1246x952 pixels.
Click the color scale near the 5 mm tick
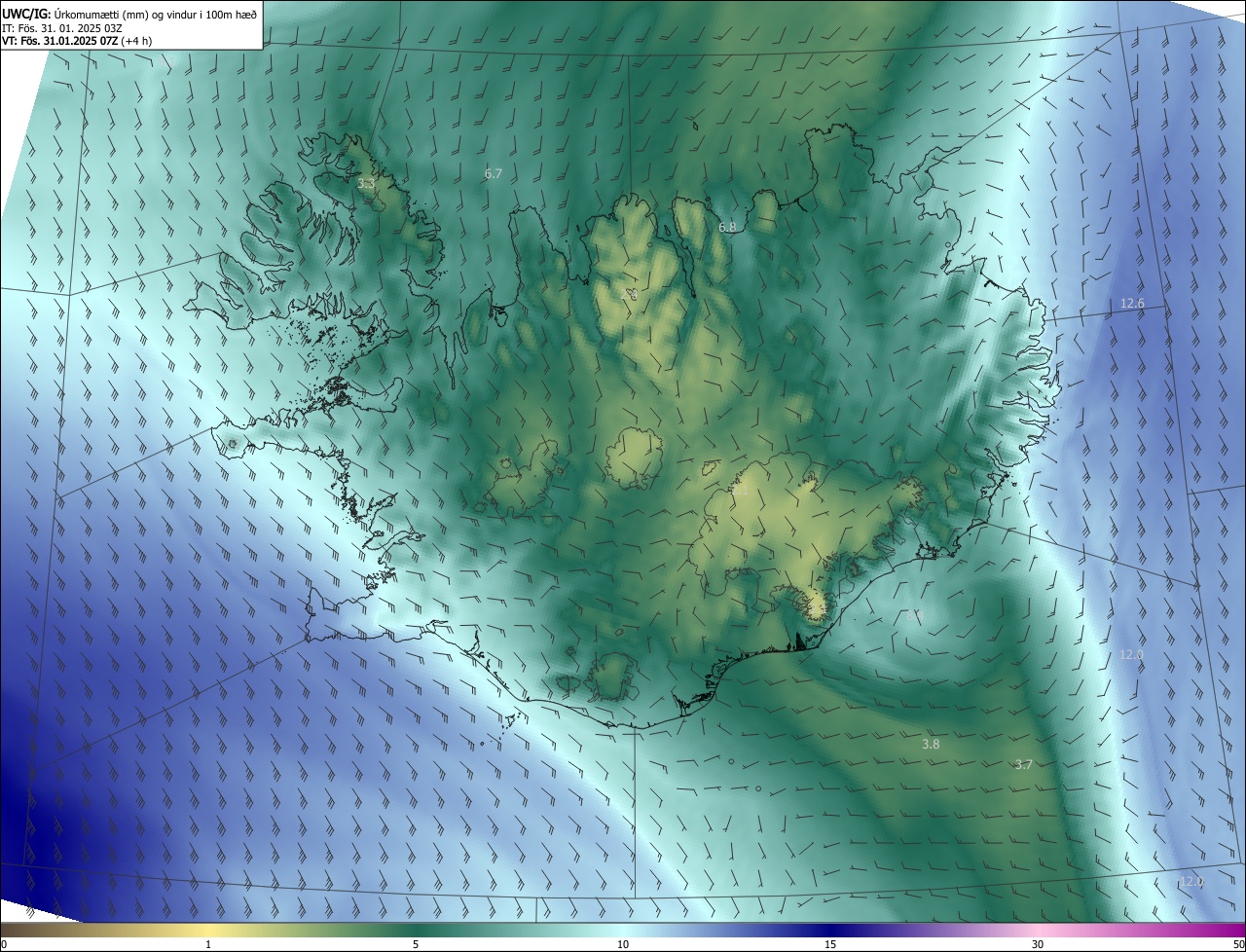(x=416, y=930)
